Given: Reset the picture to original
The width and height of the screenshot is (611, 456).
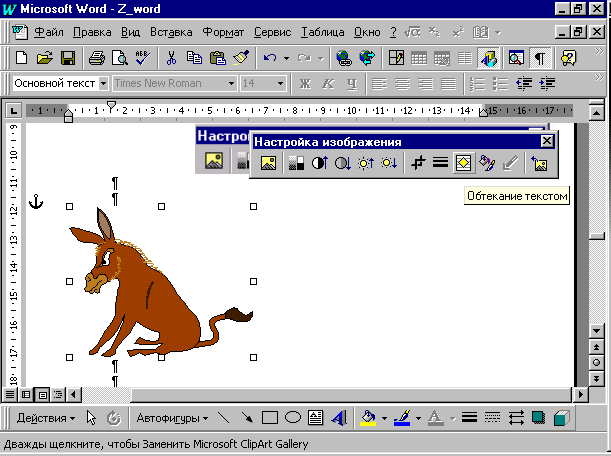Looking at the screenshot, I should tap(540, 163).
